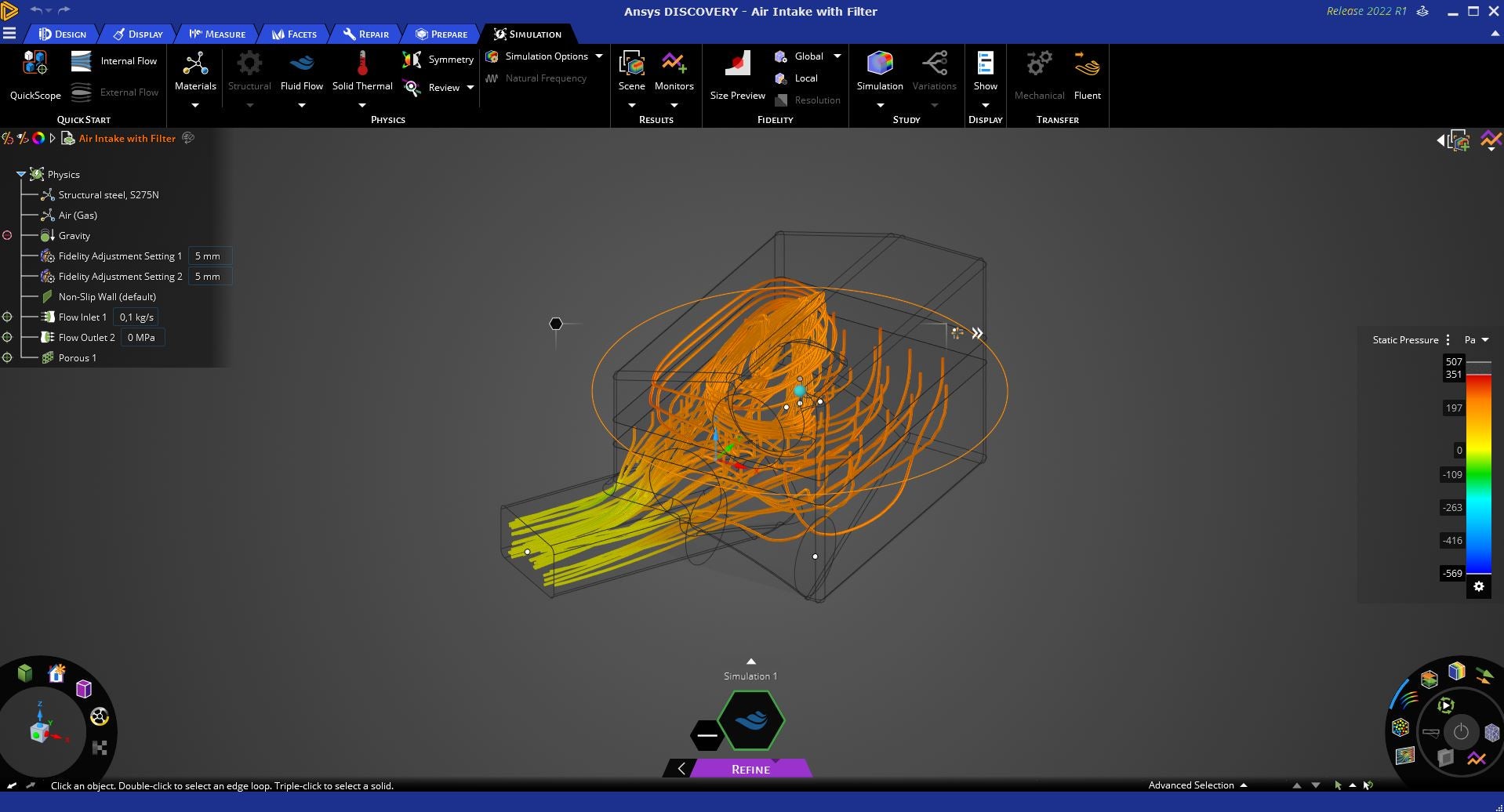The height and width of the screenshot is (812, 1504).
Task: Click the monitors chart icon at top right
Action: point(1491,140)
